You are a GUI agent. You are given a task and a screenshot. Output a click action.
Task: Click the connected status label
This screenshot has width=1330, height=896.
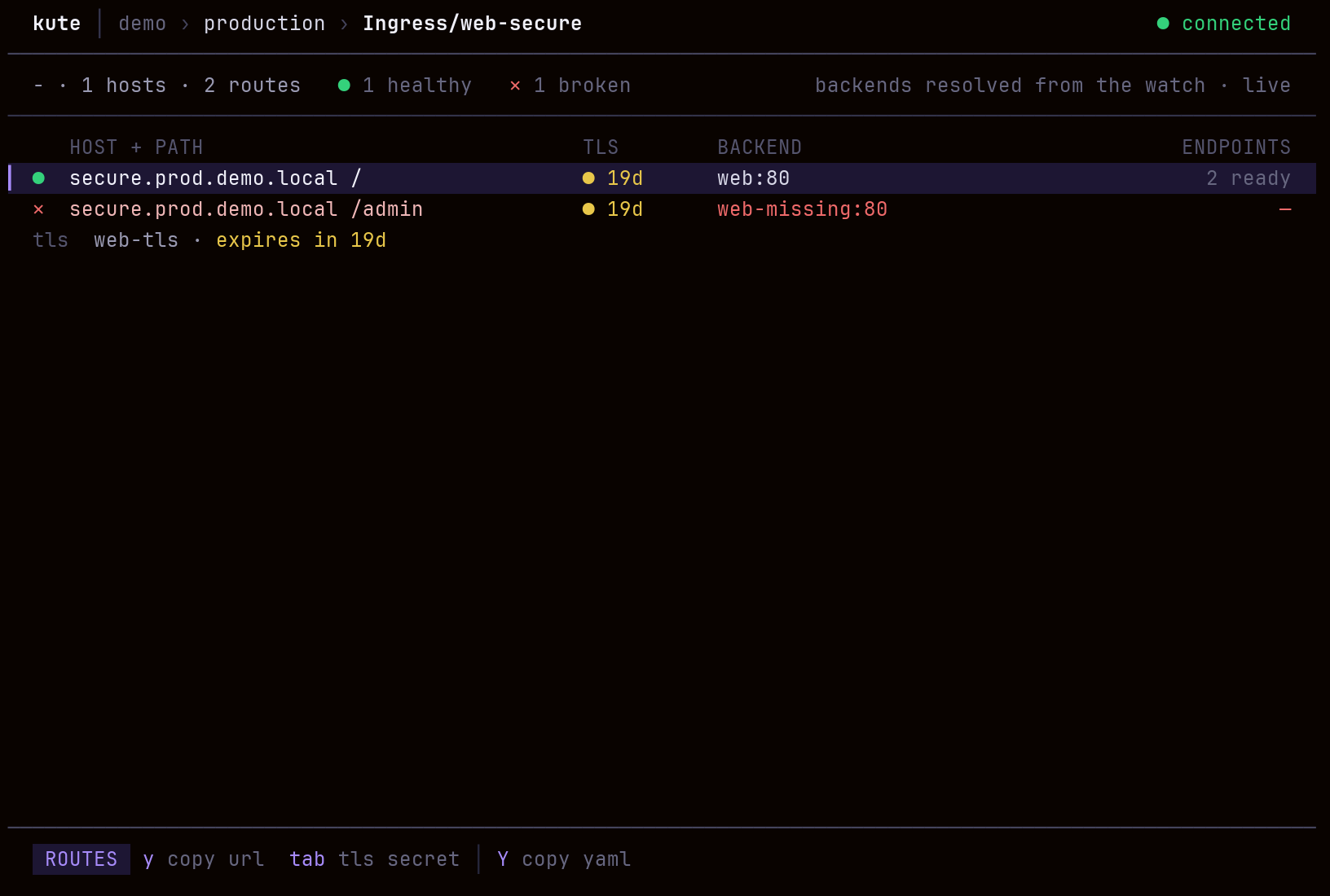[x=1236, y=24]
